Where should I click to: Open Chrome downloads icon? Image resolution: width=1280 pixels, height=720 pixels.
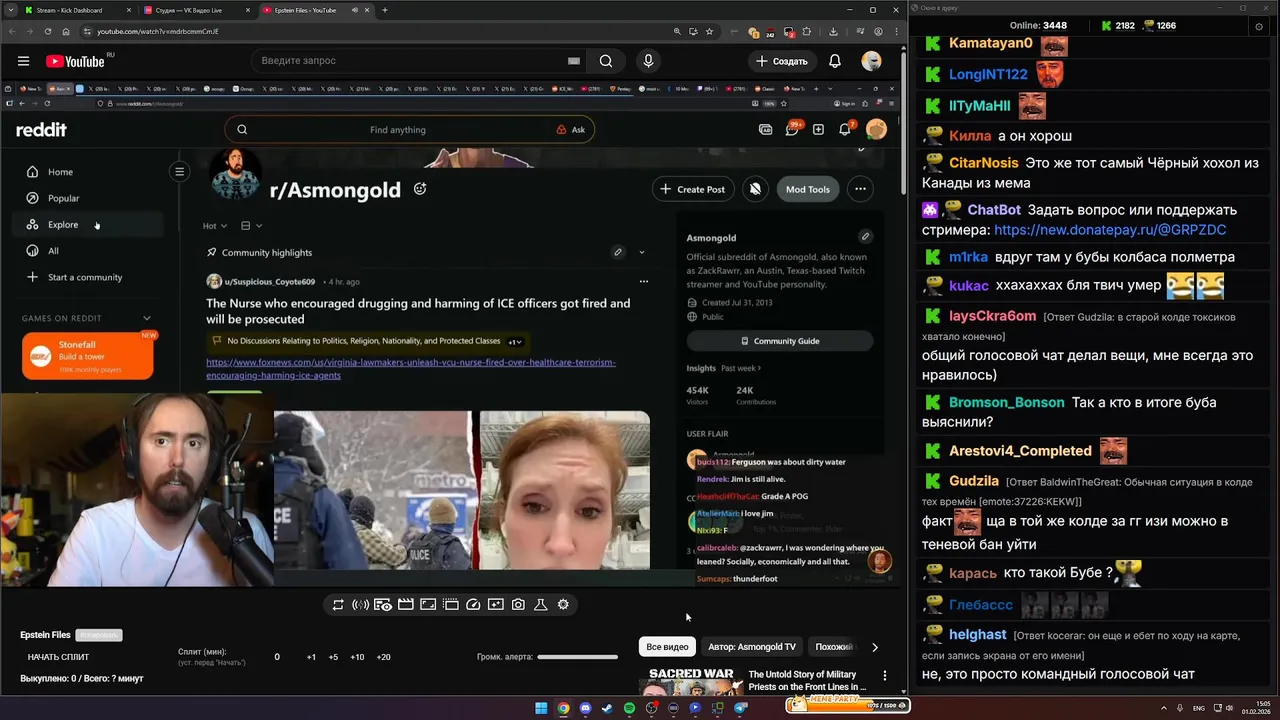pyautogui.click(x=833, y=31)
